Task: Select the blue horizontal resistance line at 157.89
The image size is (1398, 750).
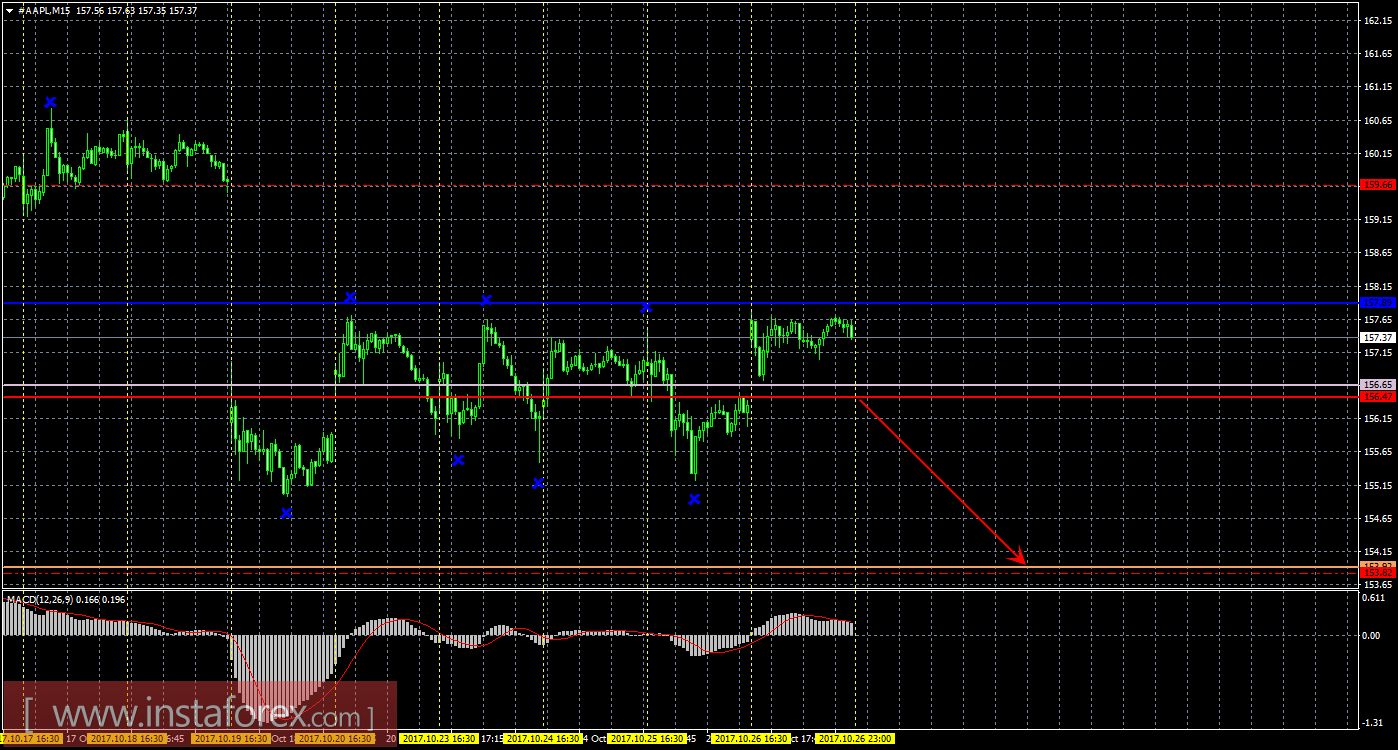Action: click(x=680, y=302)
